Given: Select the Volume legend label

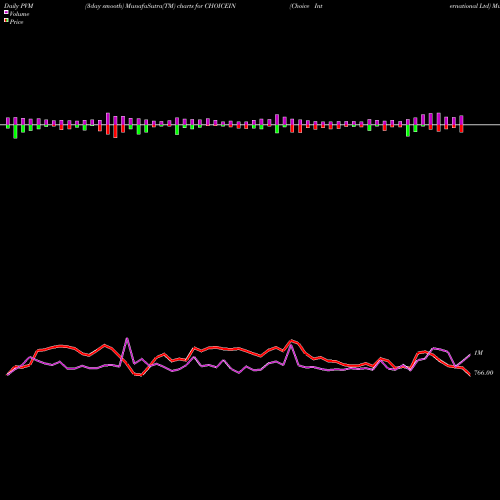Looking at the screenshot, I should [19, 14].
